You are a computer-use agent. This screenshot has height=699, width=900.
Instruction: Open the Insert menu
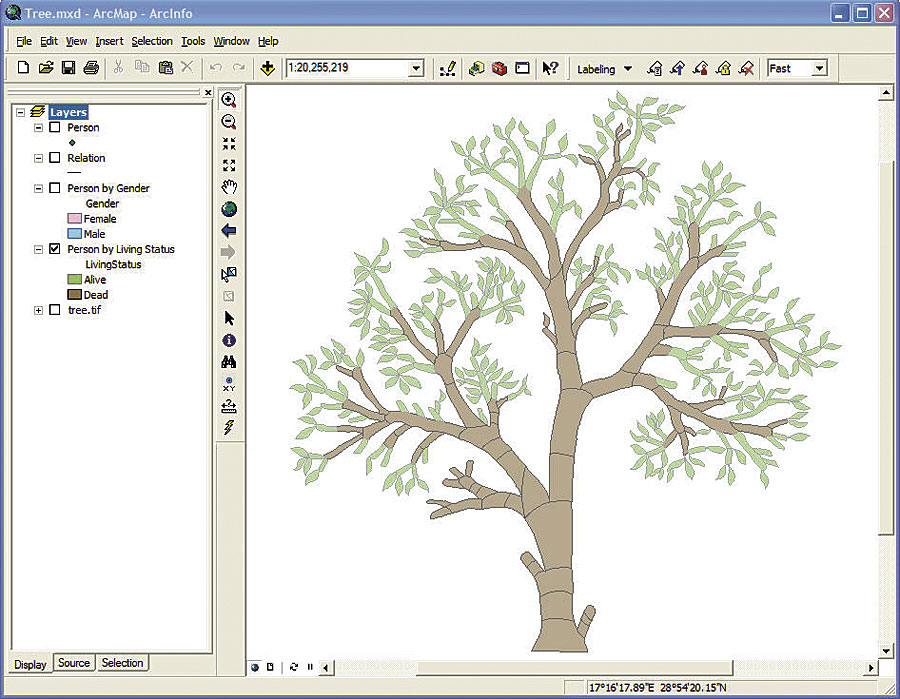click(109, 41)
